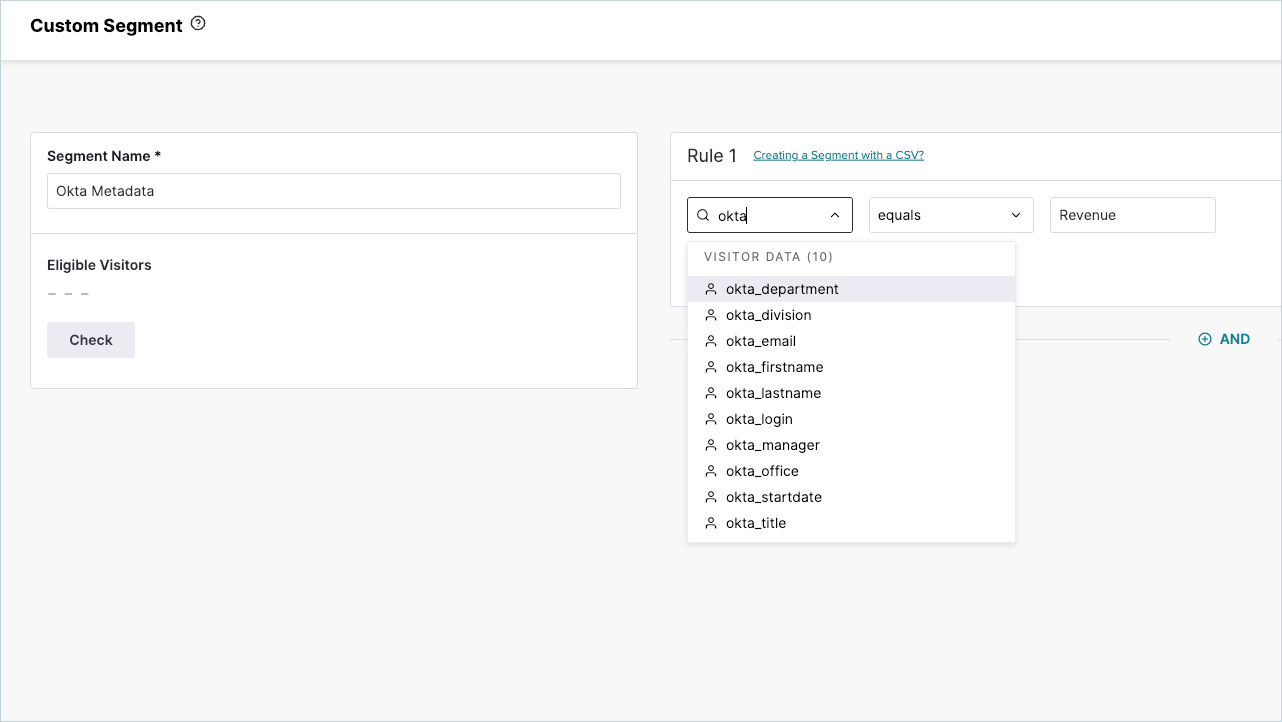Choose the okta_startdate option
The height and width of the screenshot is (722, 1282).
tap(851, 497)
